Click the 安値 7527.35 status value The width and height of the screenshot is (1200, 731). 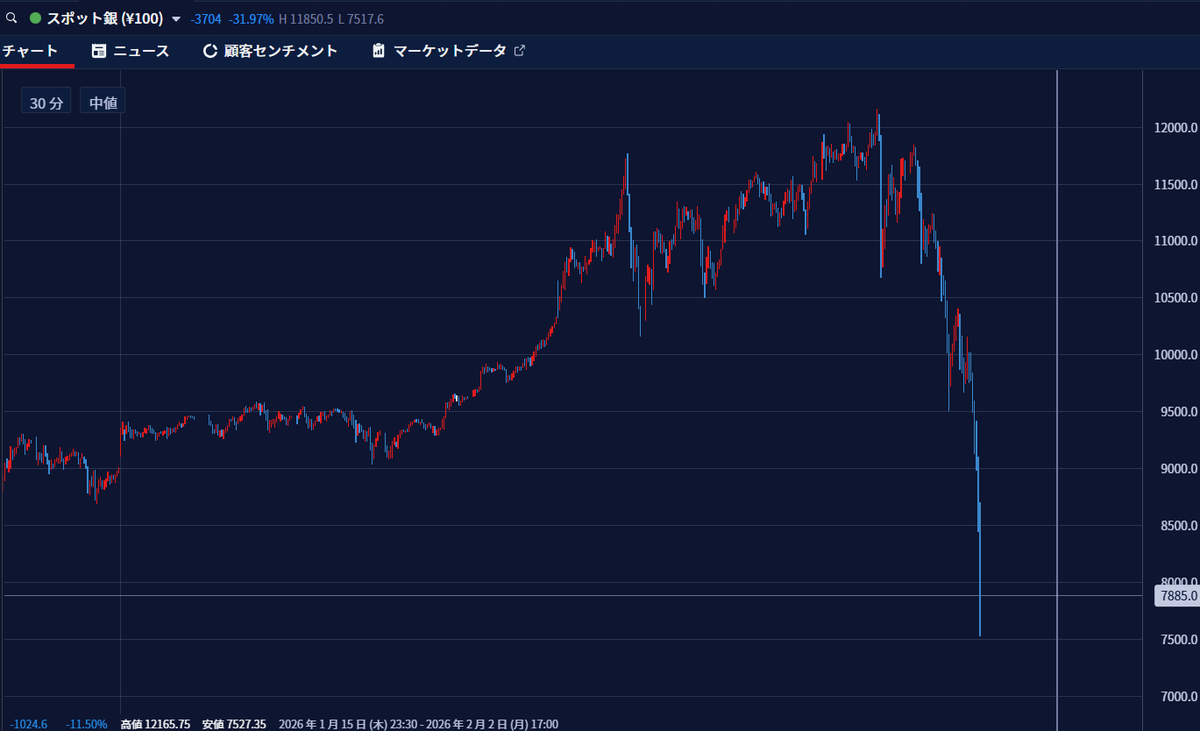[233, 724]
